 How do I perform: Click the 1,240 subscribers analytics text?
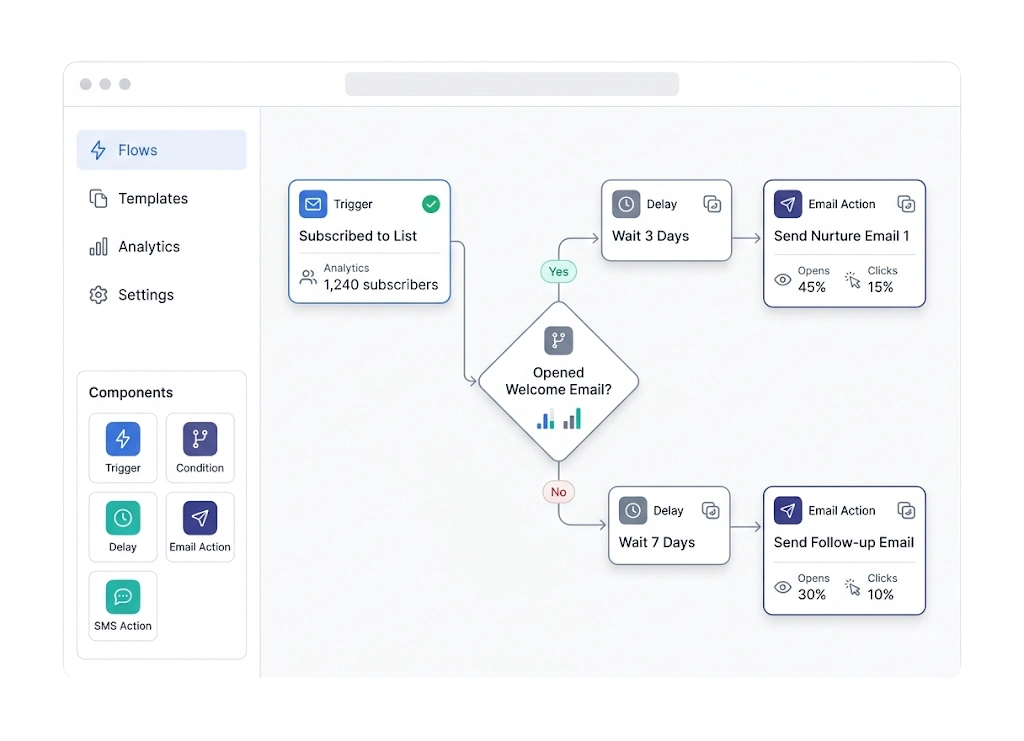[x=381, y=285]
